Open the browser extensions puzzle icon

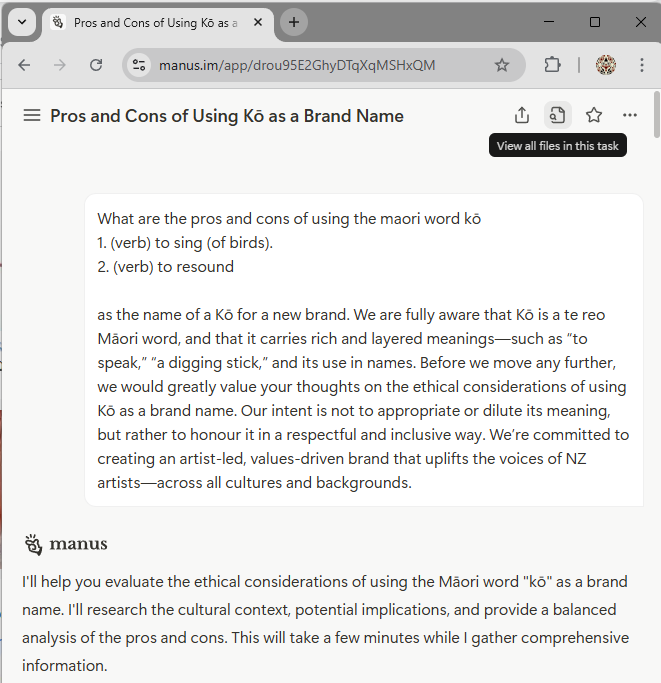pos(552,65)
